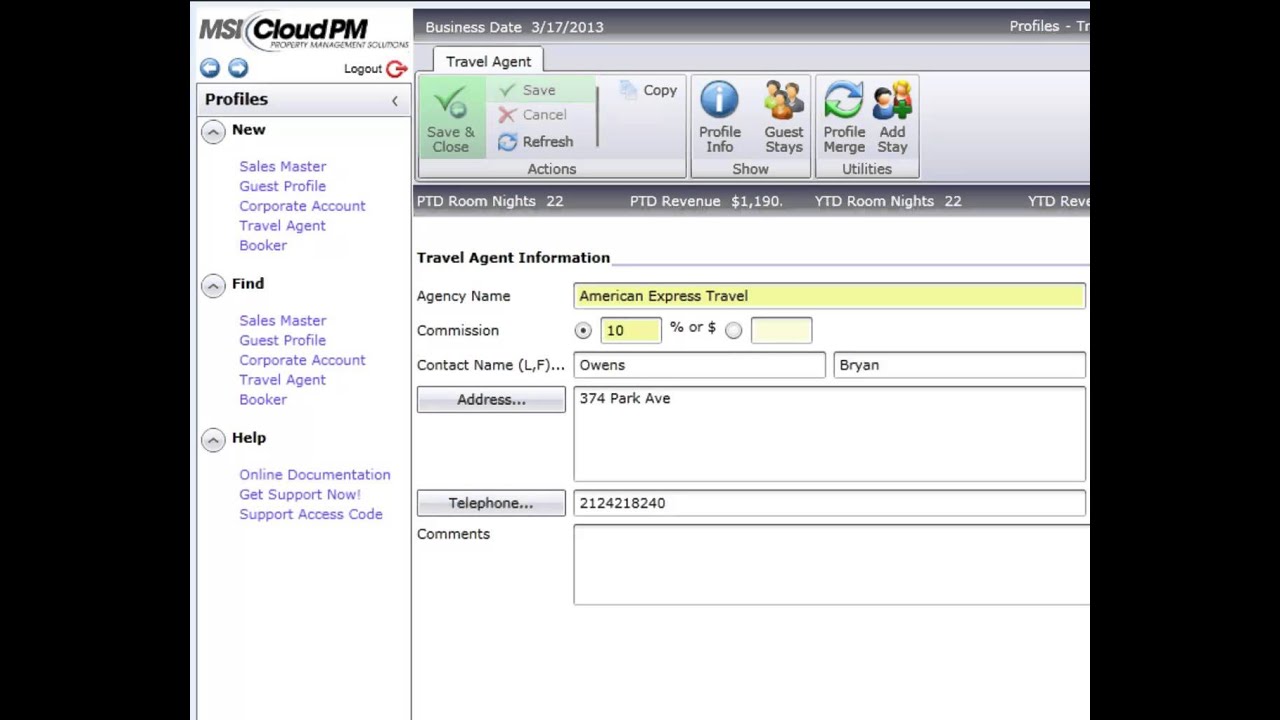1280x720 pixels.
Task: Refresh the travel agent profile
Action: click(x=536, y=142)
